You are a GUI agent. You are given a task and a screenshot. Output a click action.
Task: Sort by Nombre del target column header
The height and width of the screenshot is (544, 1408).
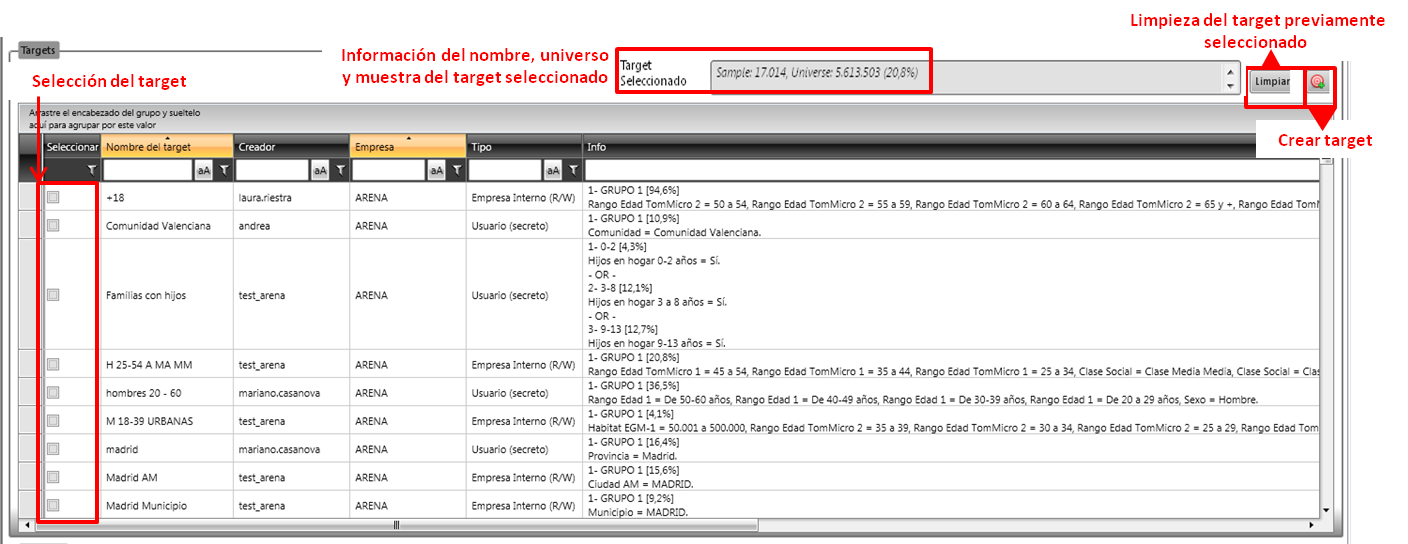[x=167, y=147]
